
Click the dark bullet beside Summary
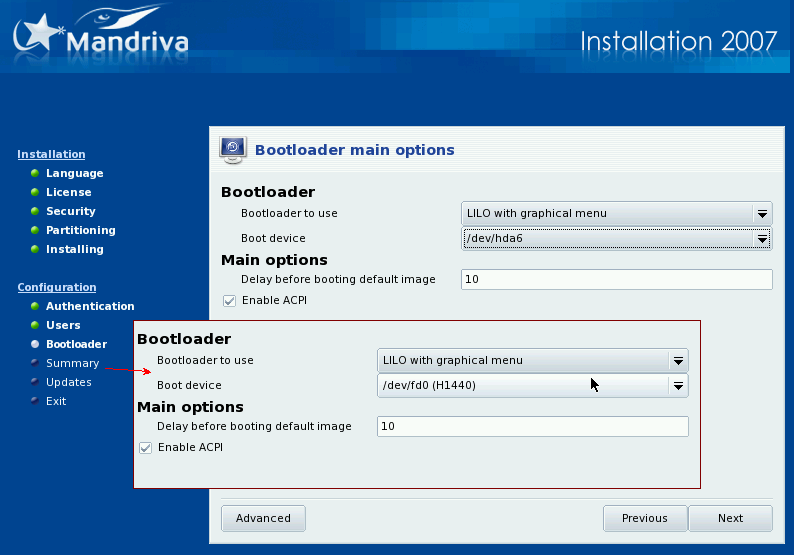tap(35, 363)
